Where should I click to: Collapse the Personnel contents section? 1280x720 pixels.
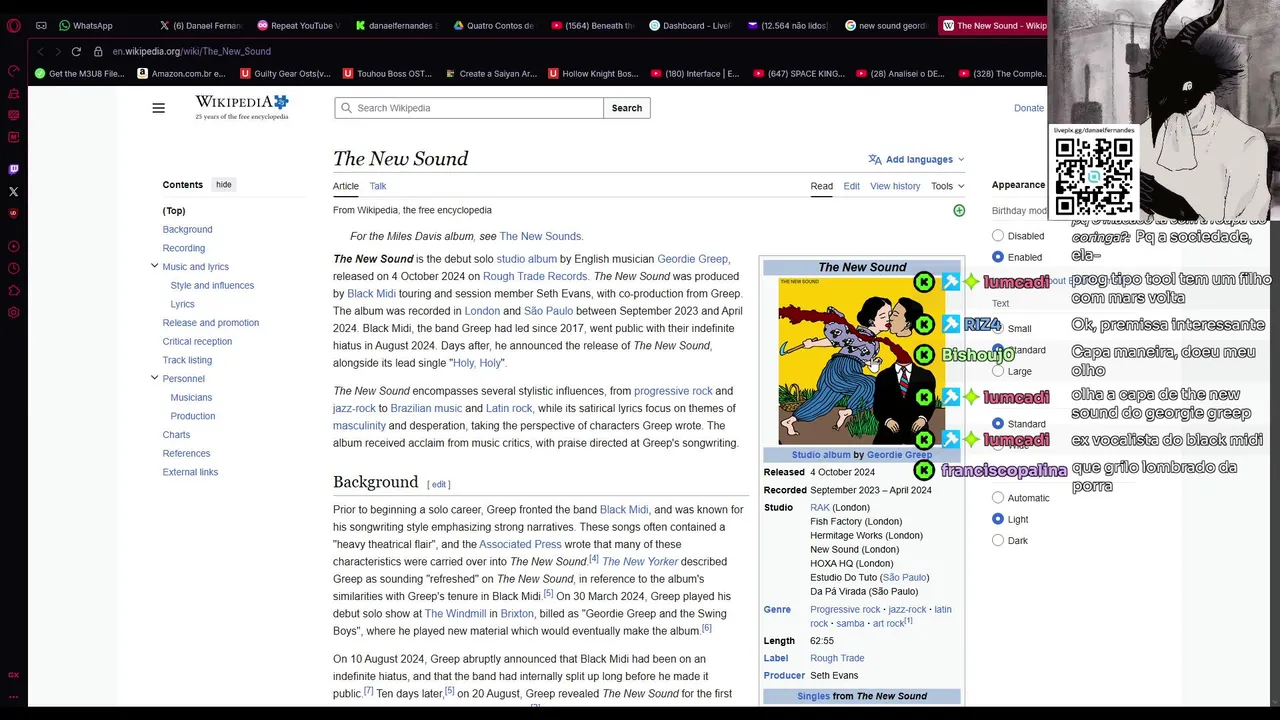[154, 378]
